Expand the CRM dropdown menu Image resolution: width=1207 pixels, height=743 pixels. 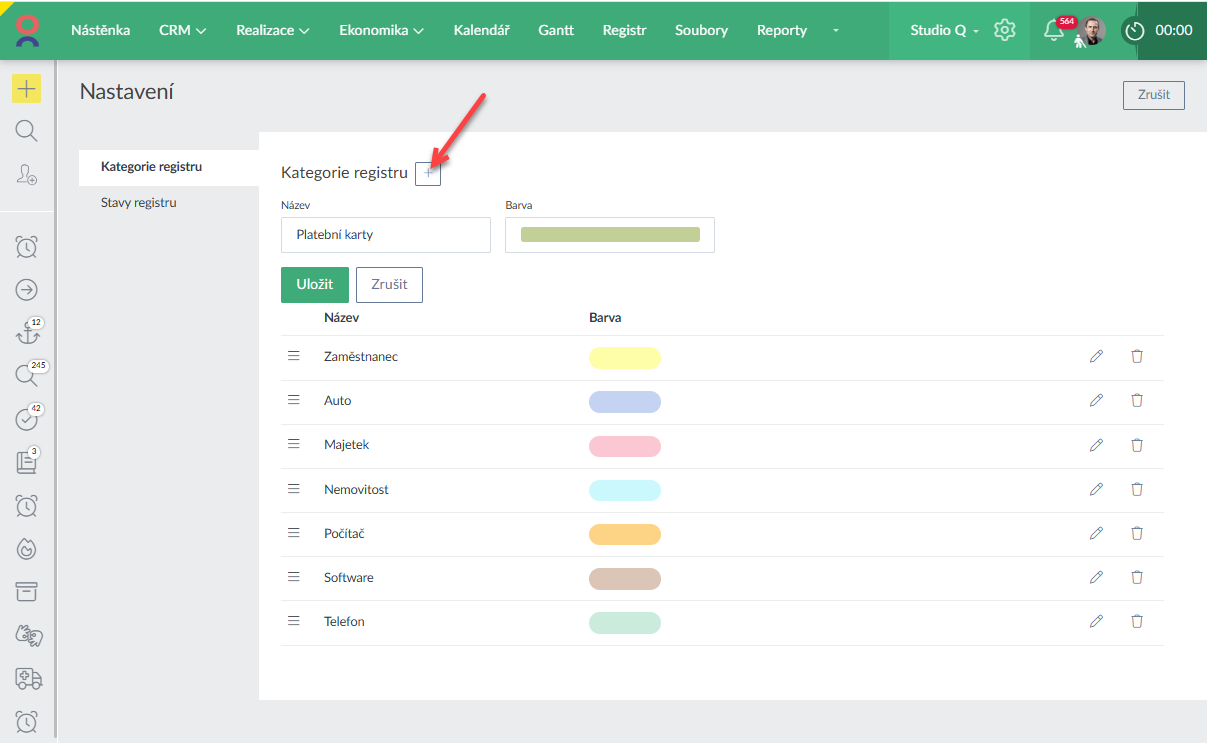(x=183, y=30)
